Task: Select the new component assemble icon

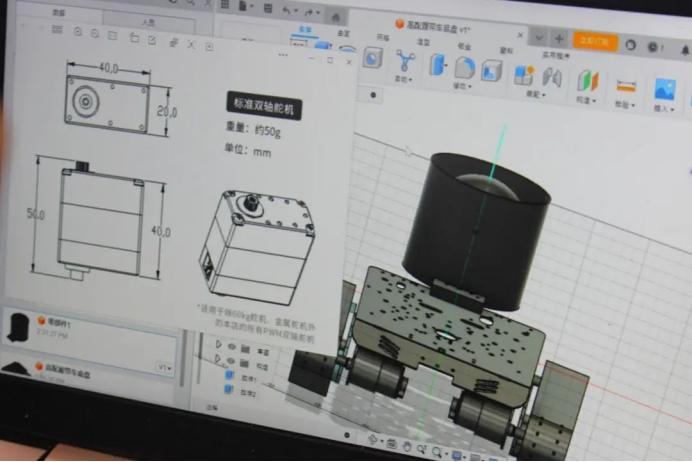Action: coord(525,75)
